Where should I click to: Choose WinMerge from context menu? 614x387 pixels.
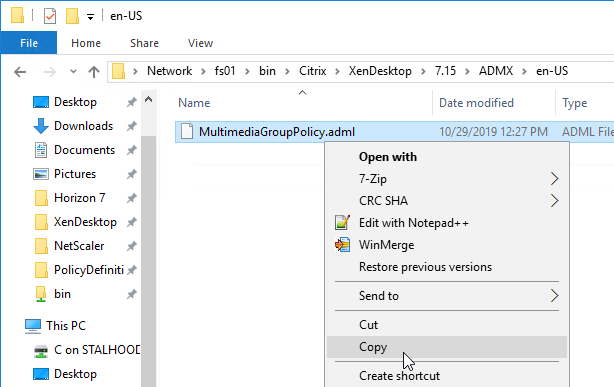[x=447, y=245]
